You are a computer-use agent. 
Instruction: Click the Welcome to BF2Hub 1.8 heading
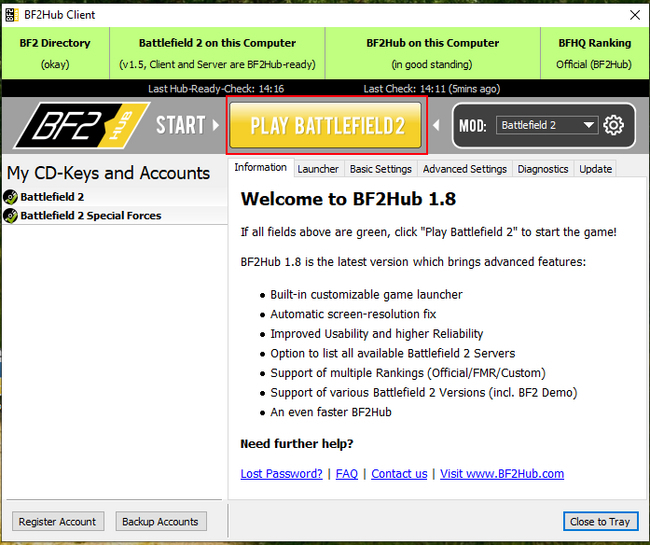(348, 199)
